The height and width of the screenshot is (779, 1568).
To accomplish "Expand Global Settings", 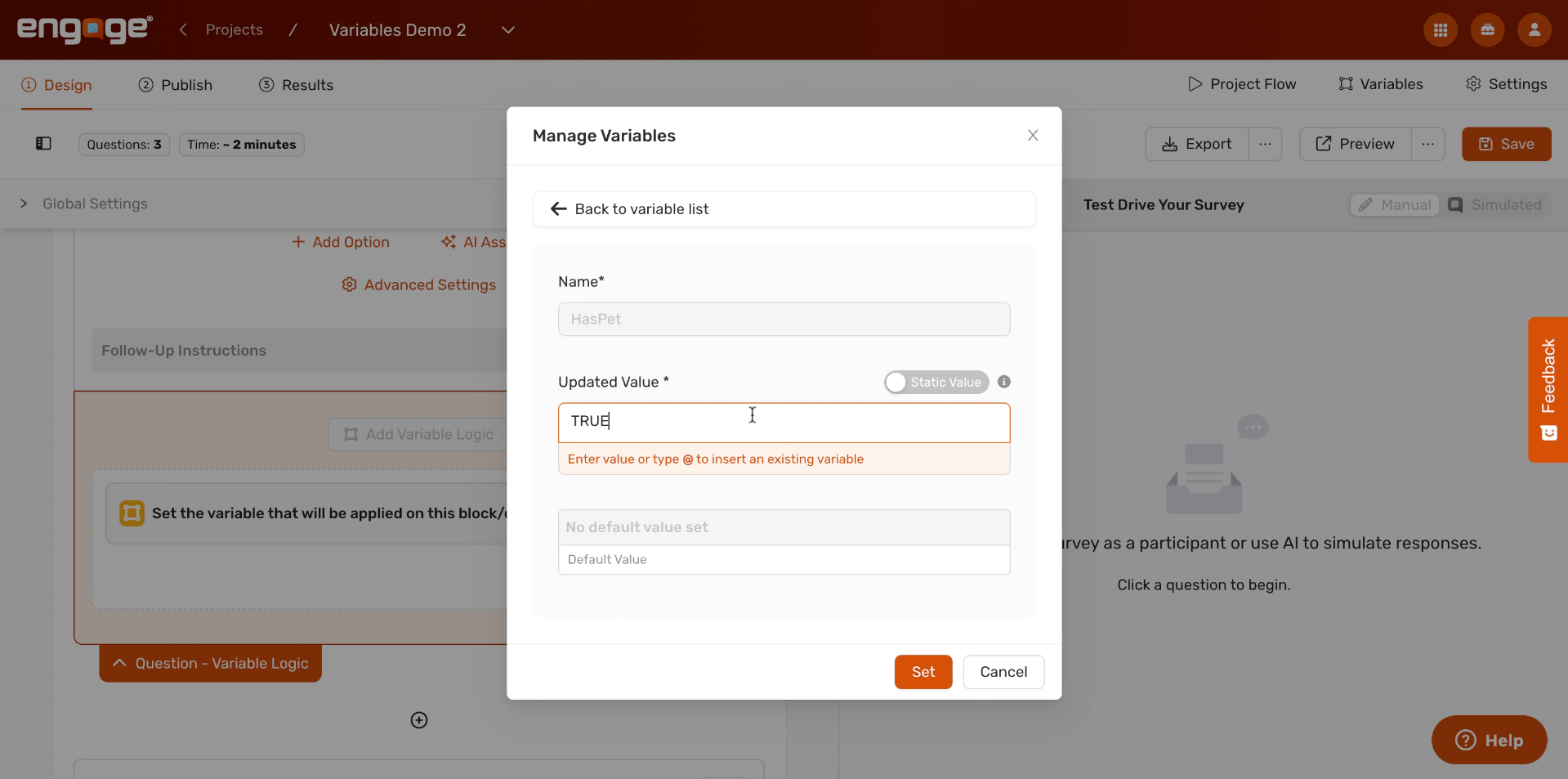I will (84, 204).
